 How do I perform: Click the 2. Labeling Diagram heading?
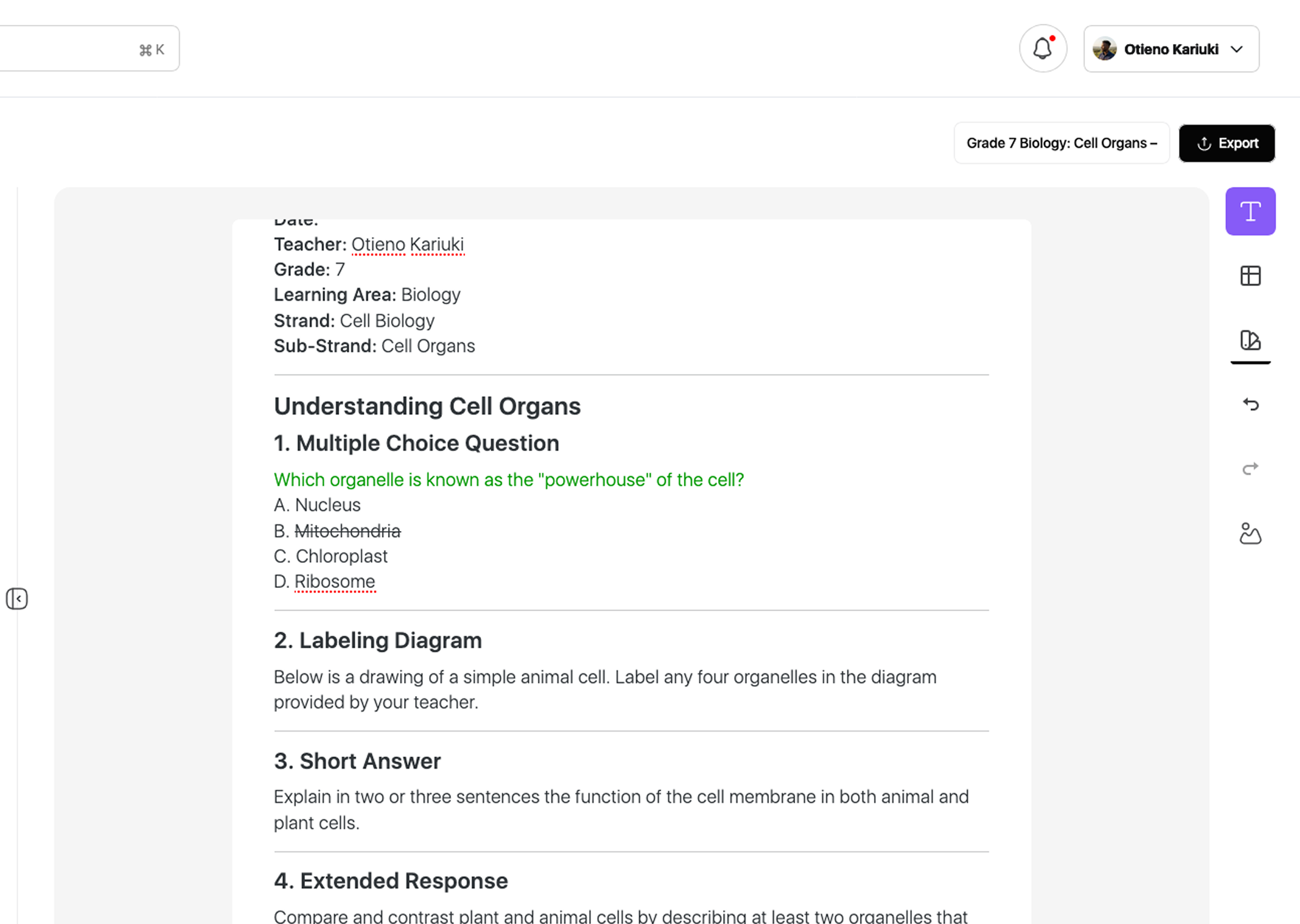point(378,640)
